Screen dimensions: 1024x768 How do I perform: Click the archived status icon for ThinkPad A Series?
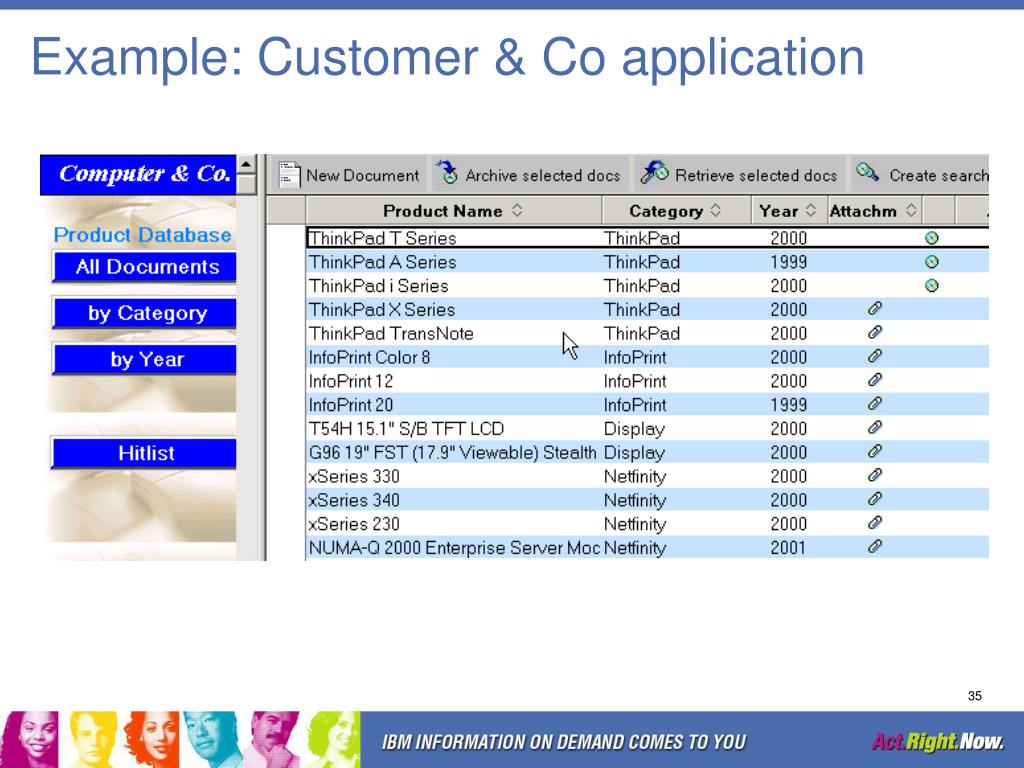click(x=932, y=262)
